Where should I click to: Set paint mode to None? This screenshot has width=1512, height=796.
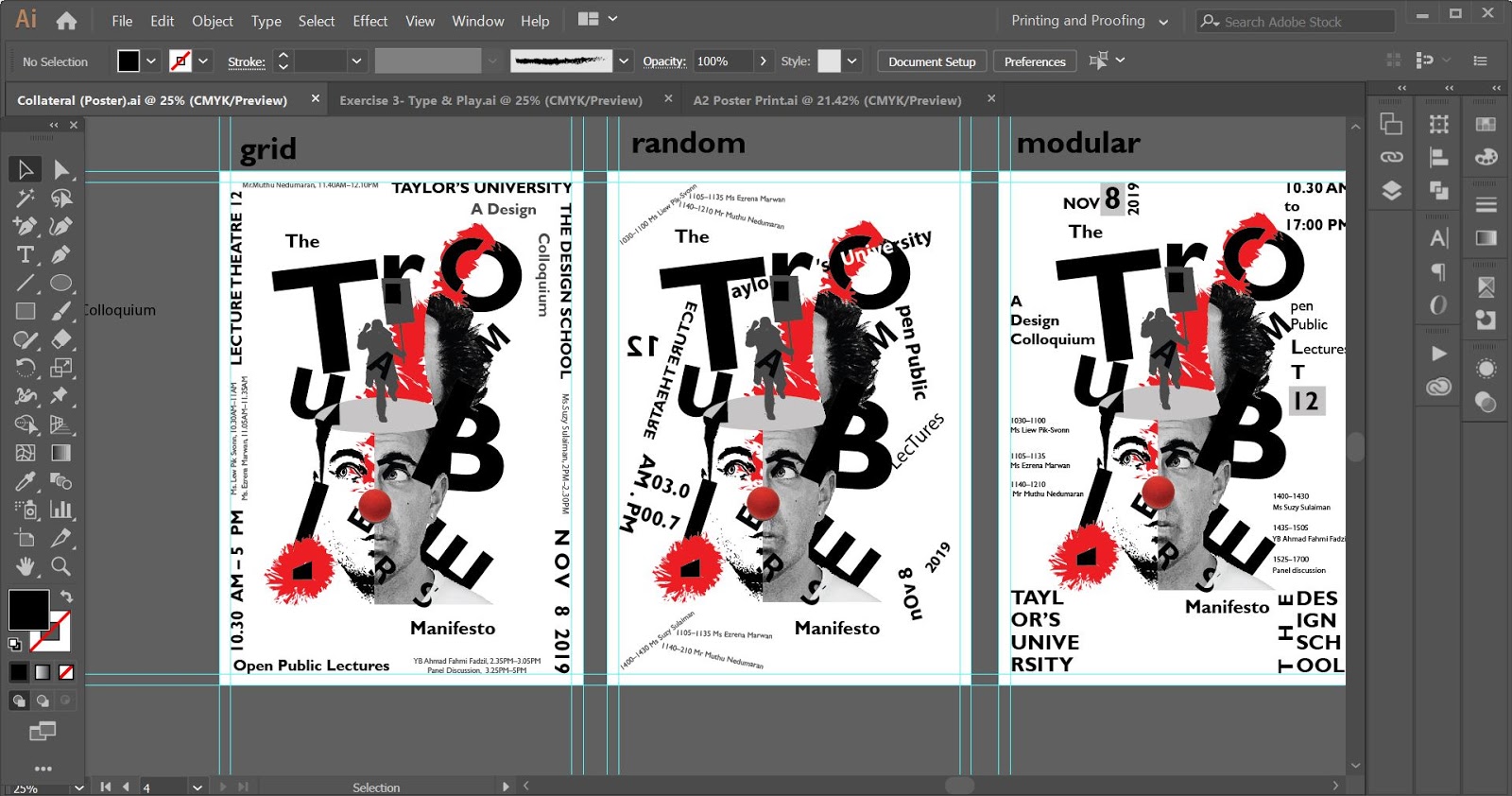click(66, 672)
